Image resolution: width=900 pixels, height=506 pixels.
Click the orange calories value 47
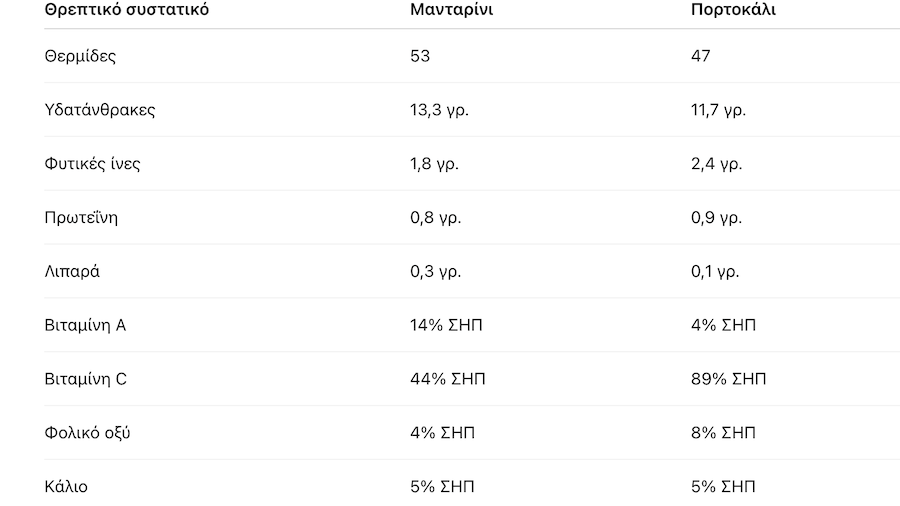coord(700,56)
